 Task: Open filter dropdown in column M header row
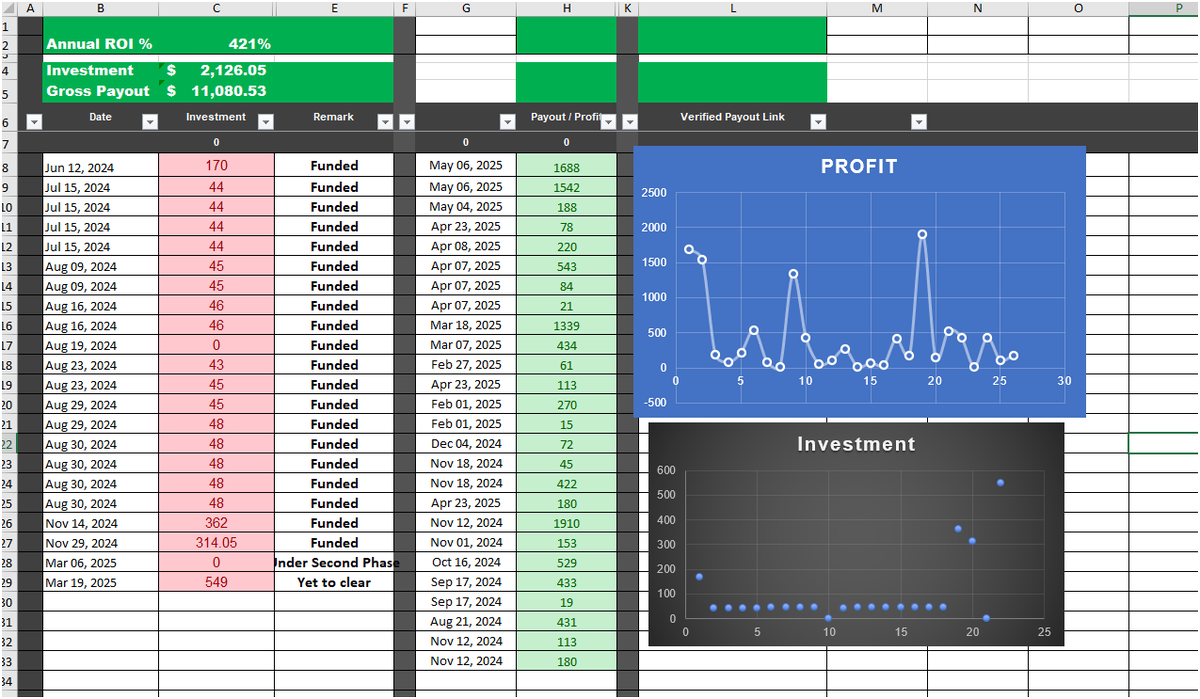pos(918,122)
